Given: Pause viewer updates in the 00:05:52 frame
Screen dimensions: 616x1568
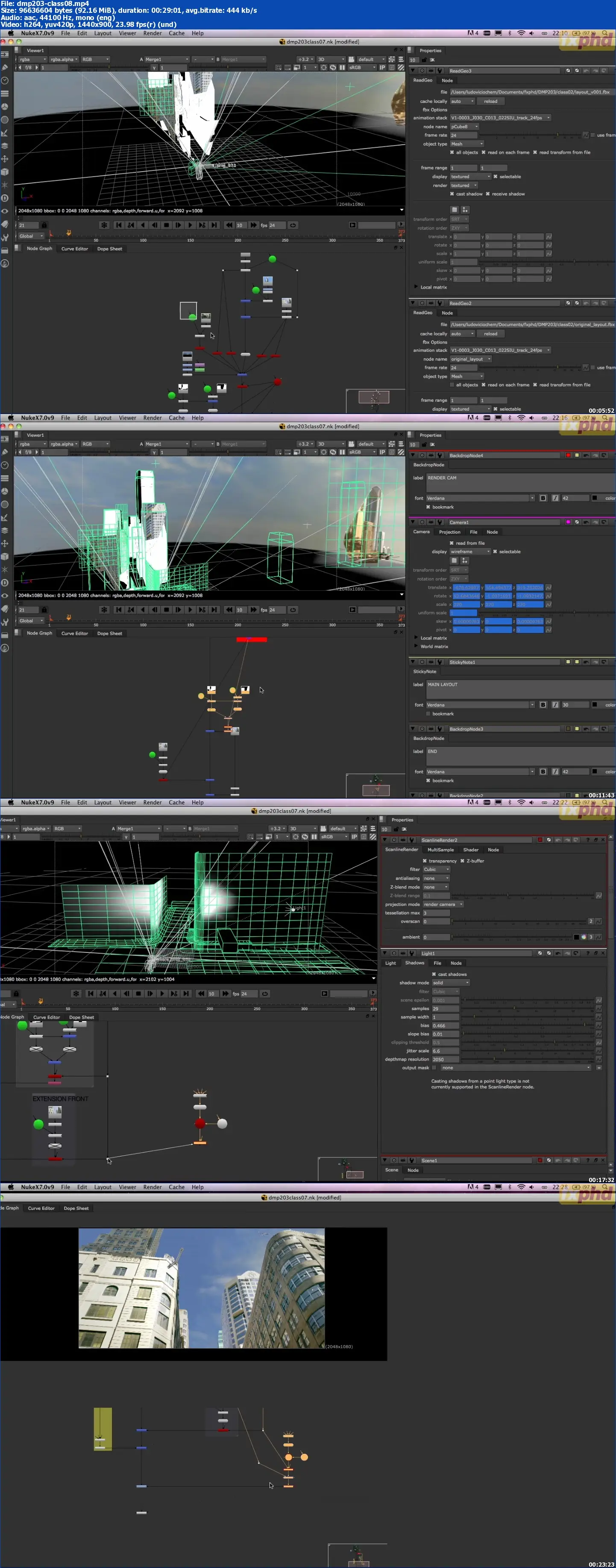Looking at the screenshot, I should pyautogui.click(x=343, y=67).
